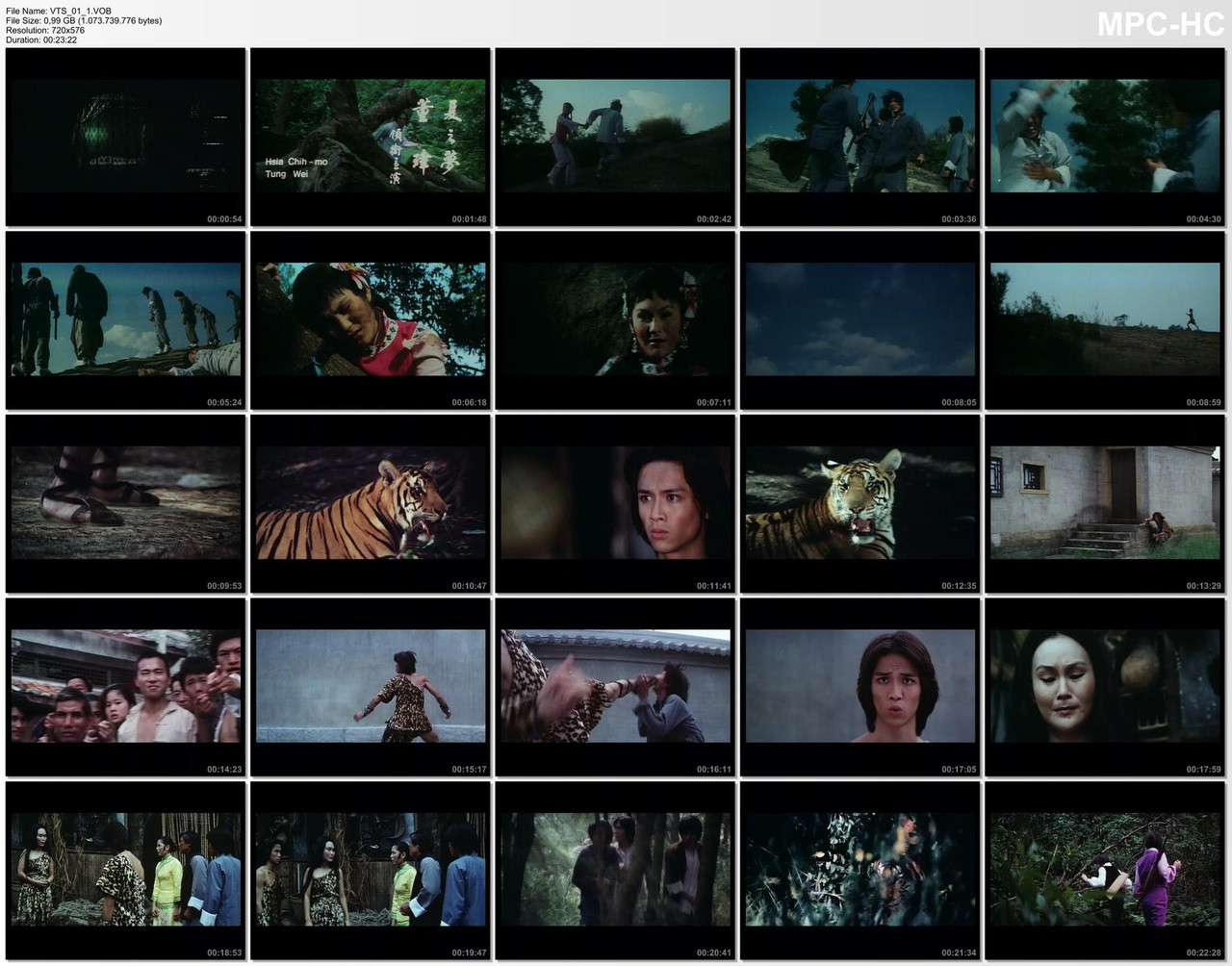
Task: Open the frightened woman thumbnail at 00:07:11
Action: point(615,320)
